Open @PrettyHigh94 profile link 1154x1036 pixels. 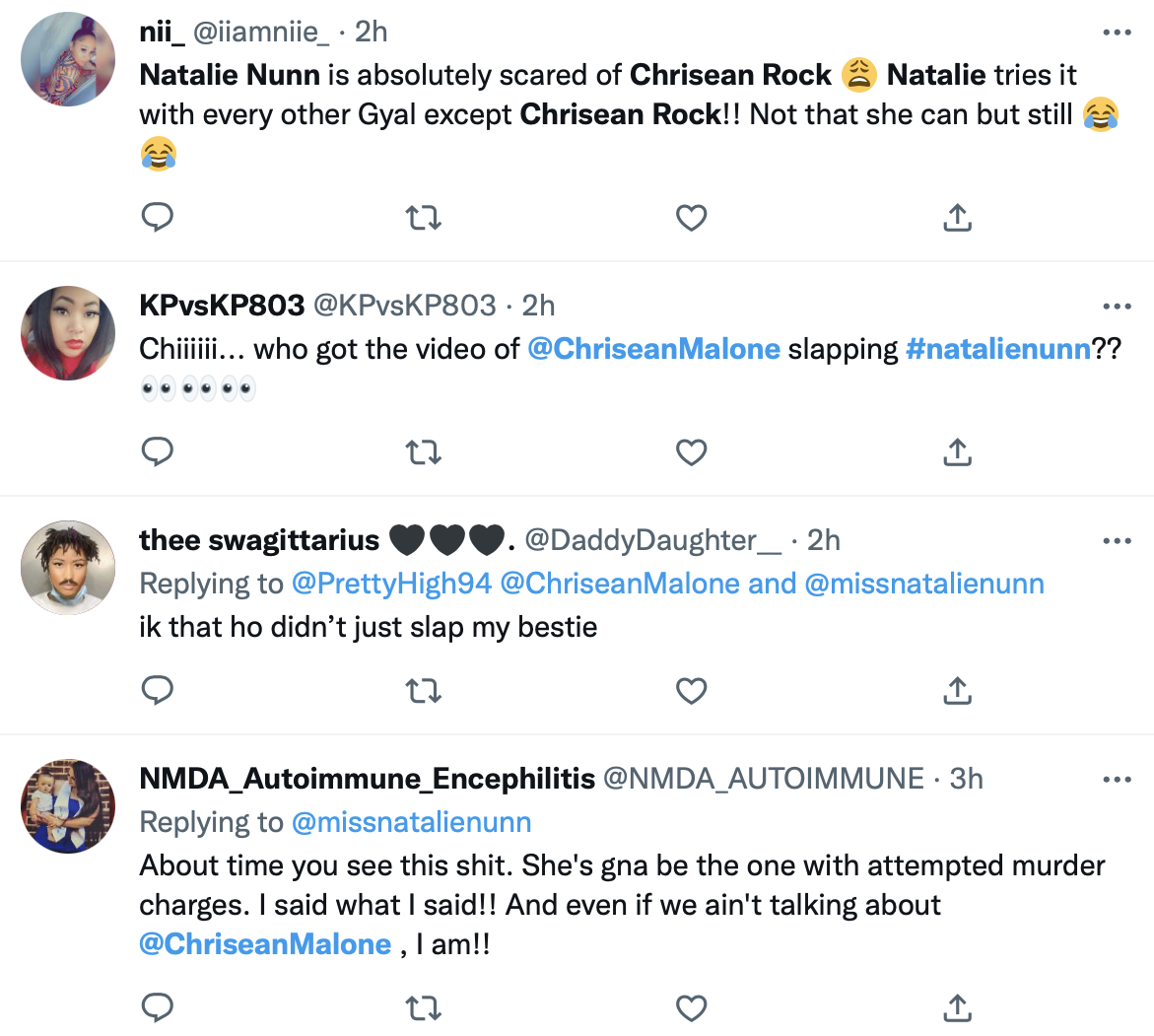pos(391,584)
